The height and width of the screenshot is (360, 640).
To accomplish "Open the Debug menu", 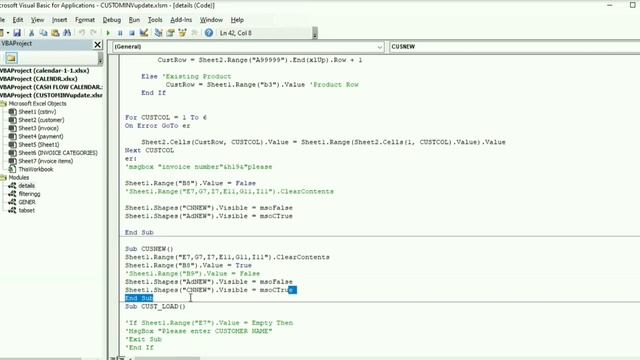I will pos(111,20).
